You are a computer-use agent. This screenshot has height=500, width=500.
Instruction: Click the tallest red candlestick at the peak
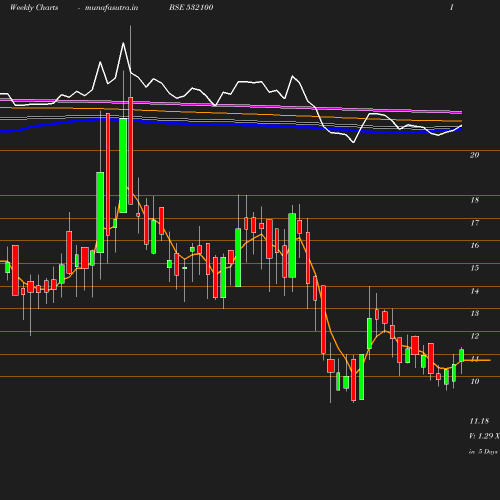click(x=131, y=151)
